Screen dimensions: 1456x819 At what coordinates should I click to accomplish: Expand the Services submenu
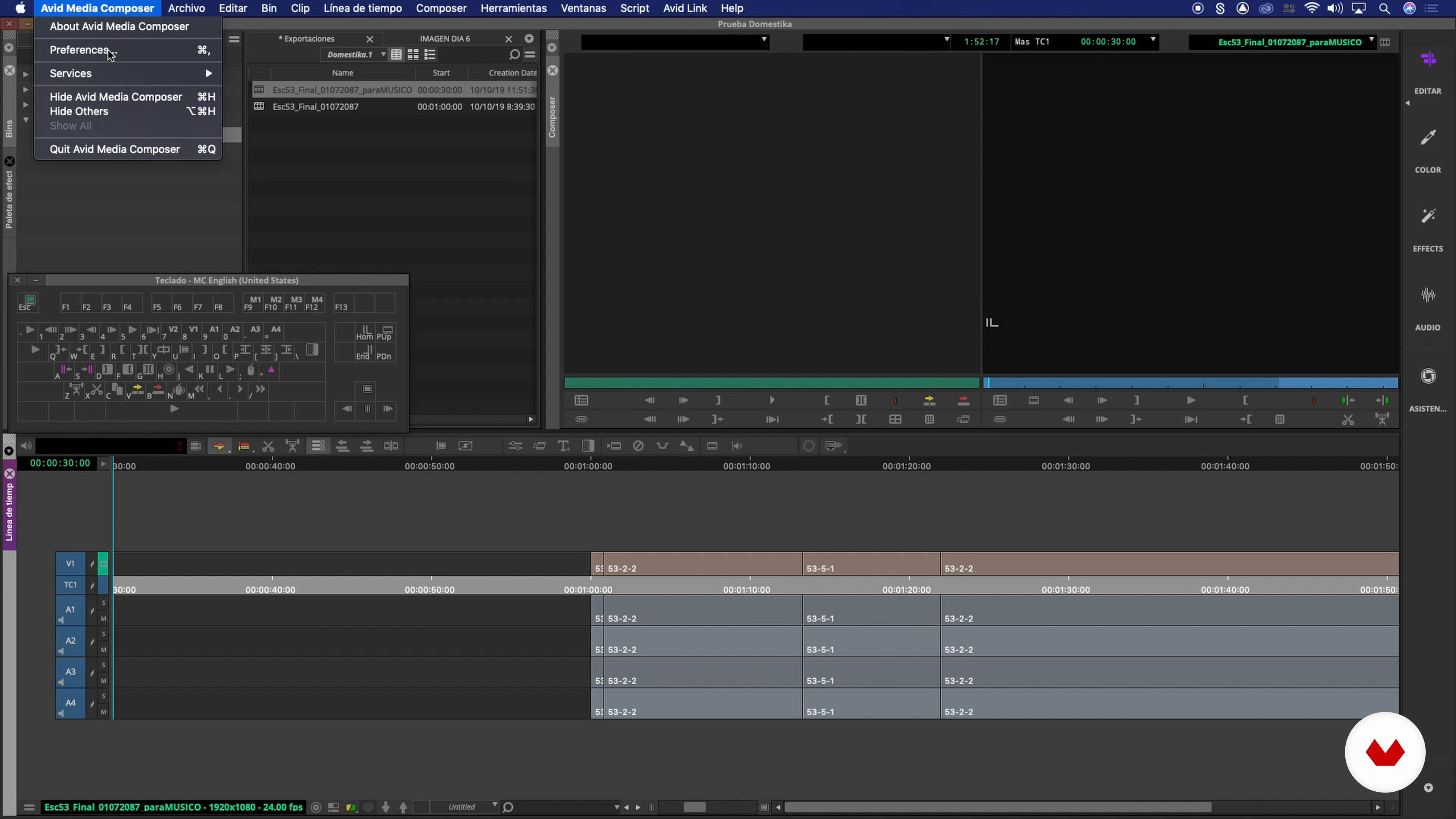coord(128,74)
